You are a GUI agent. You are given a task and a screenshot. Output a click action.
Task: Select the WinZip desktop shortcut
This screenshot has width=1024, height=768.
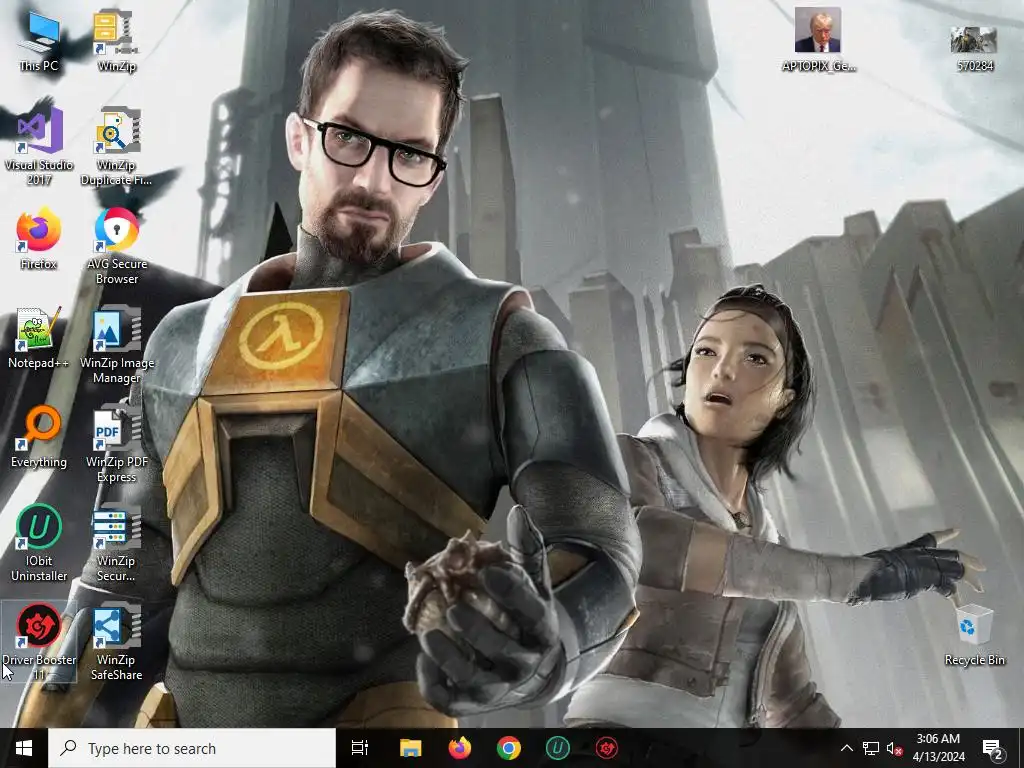point(116,40)
